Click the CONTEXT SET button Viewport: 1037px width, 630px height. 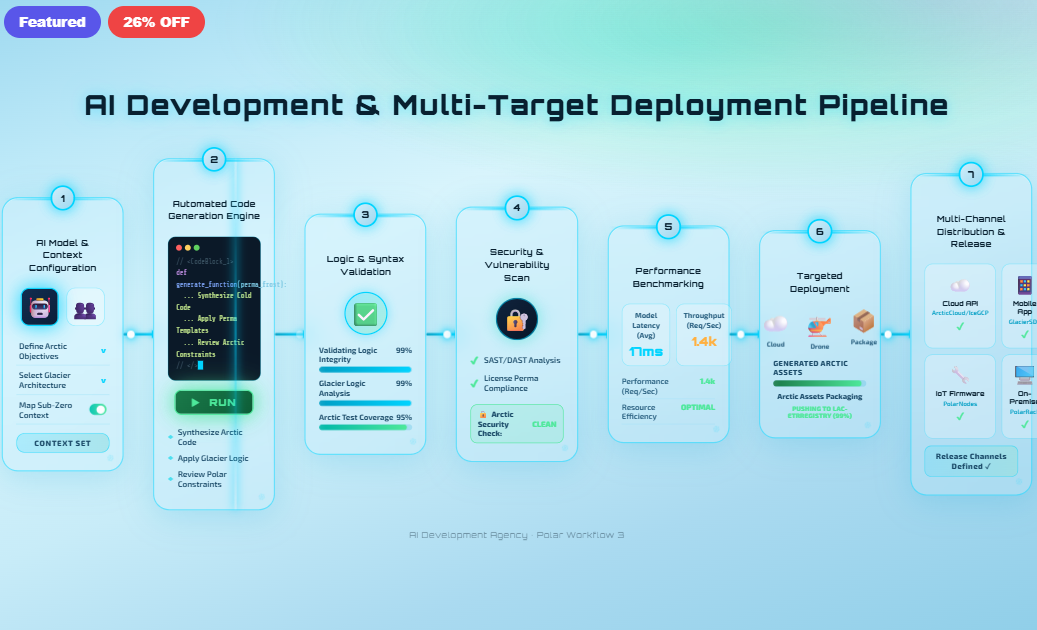63,442
